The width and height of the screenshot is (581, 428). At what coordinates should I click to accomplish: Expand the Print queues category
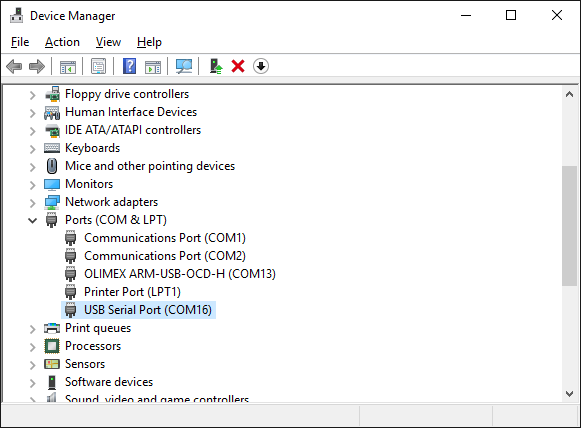(x=33, y=329)
